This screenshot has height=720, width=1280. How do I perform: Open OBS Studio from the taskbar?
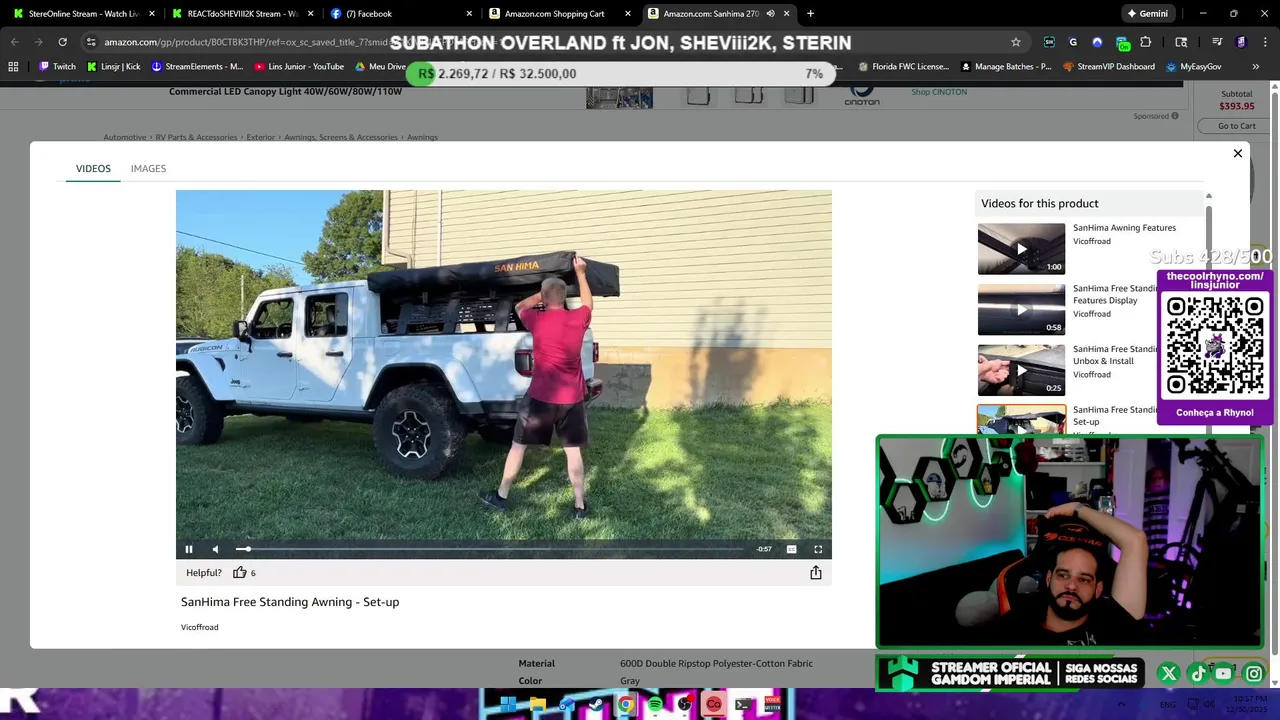click(684, 705)
